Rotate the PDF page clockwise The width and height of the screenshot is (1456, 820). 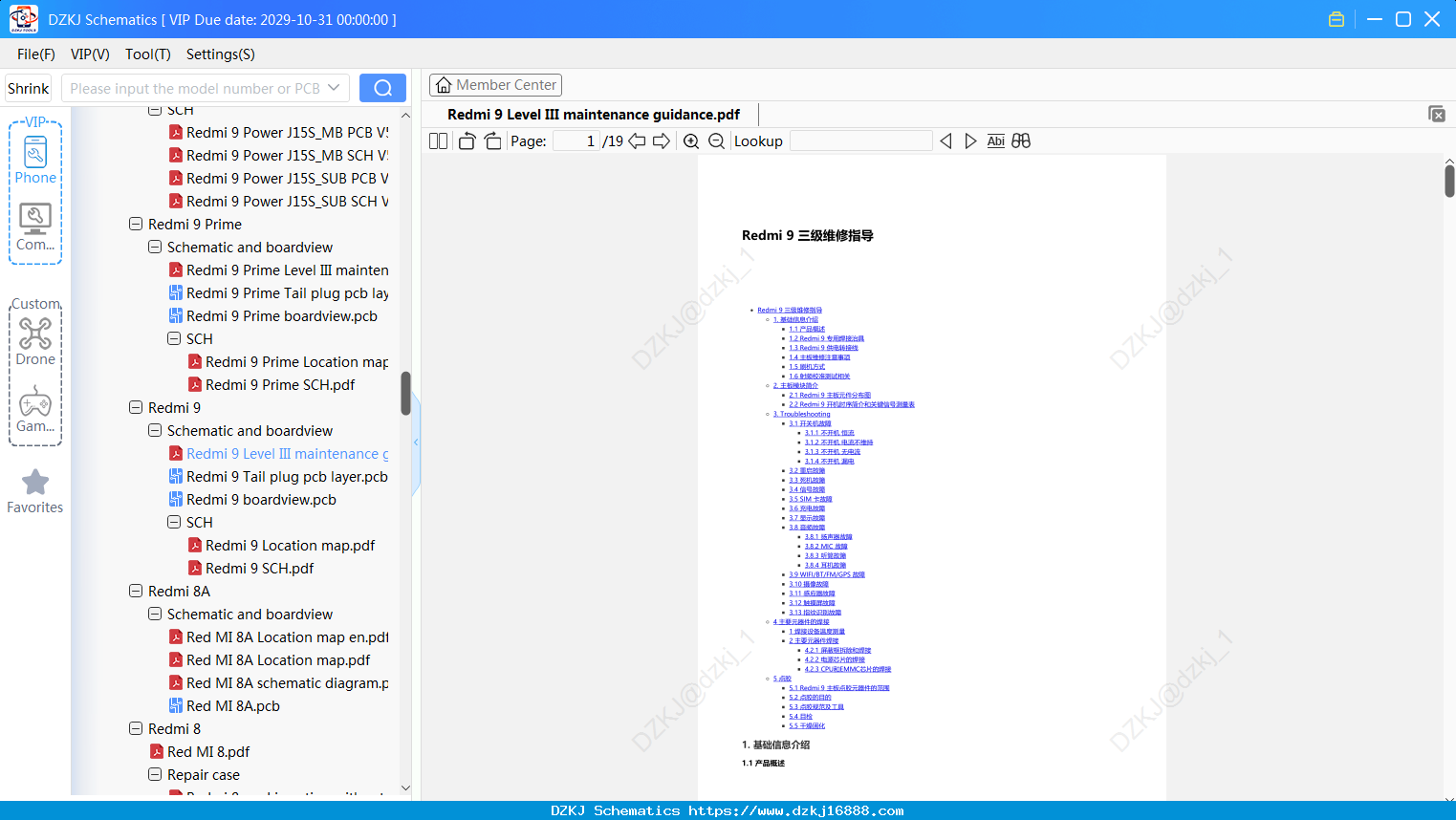(492, 141)
